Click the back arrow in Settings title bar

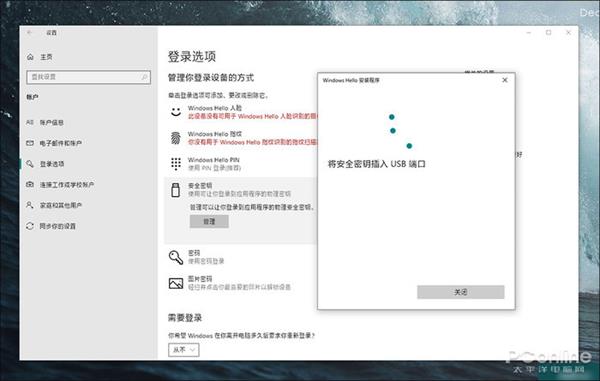click(29, 33)
